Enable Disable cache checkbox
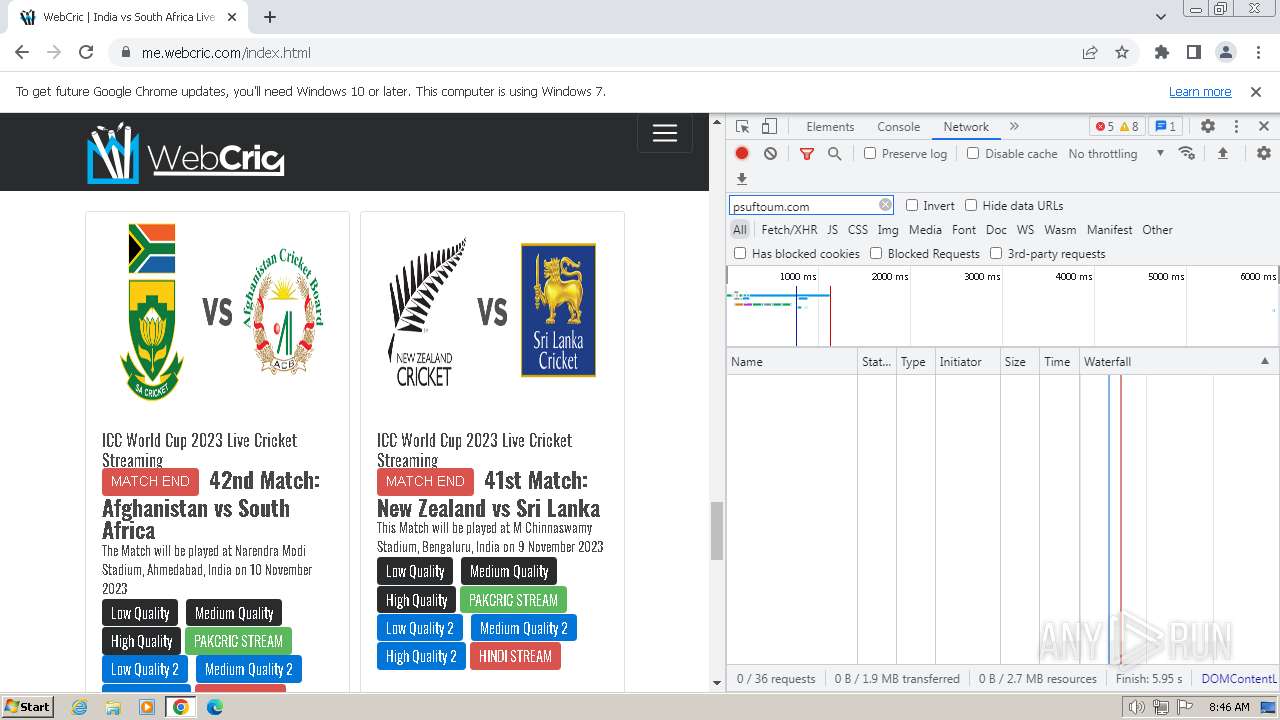This screenshot has height=720, width=1280. [973, 153]
